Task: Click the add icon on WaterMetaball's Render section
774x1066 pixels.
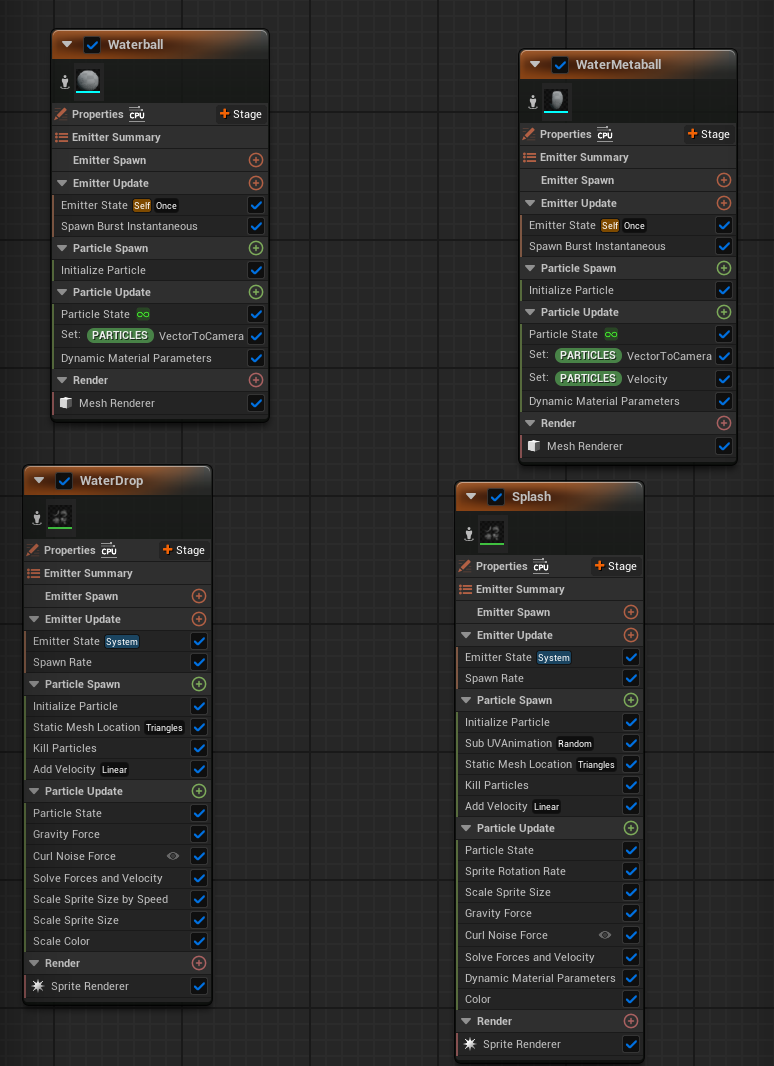Action: pos(724,423)
